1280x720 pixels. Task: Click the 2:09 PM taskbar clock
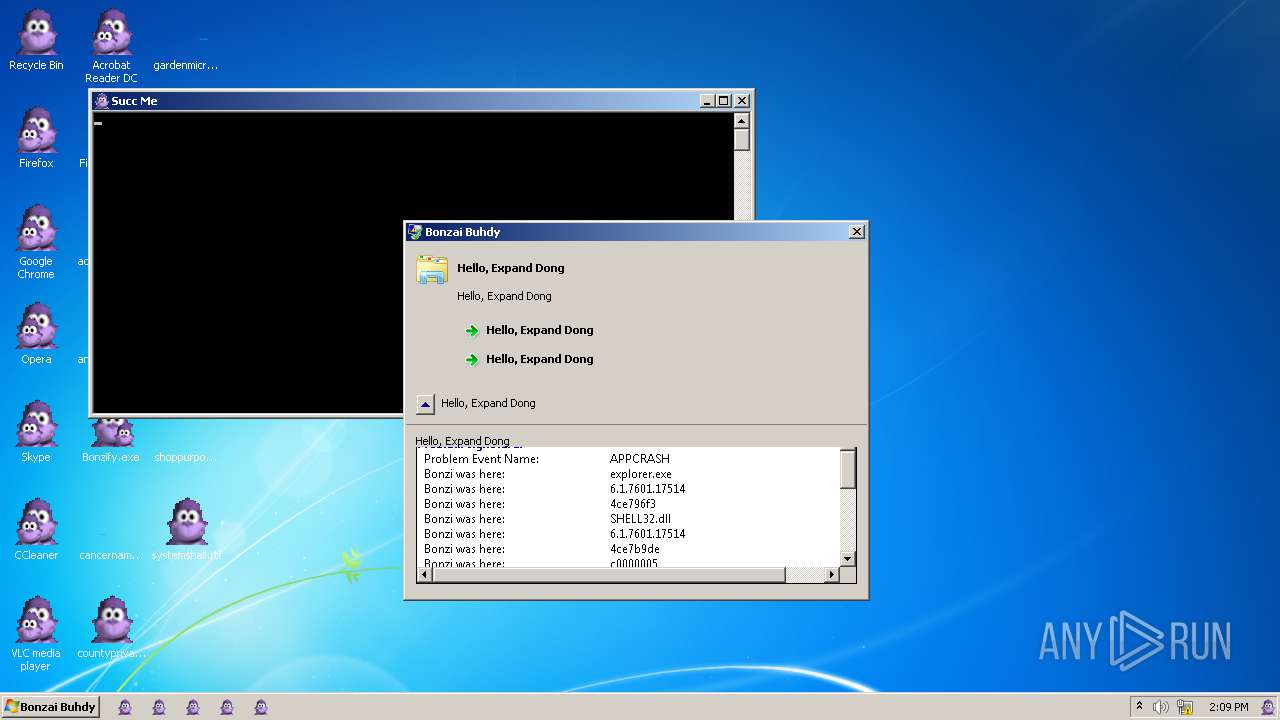[1228, 707]
